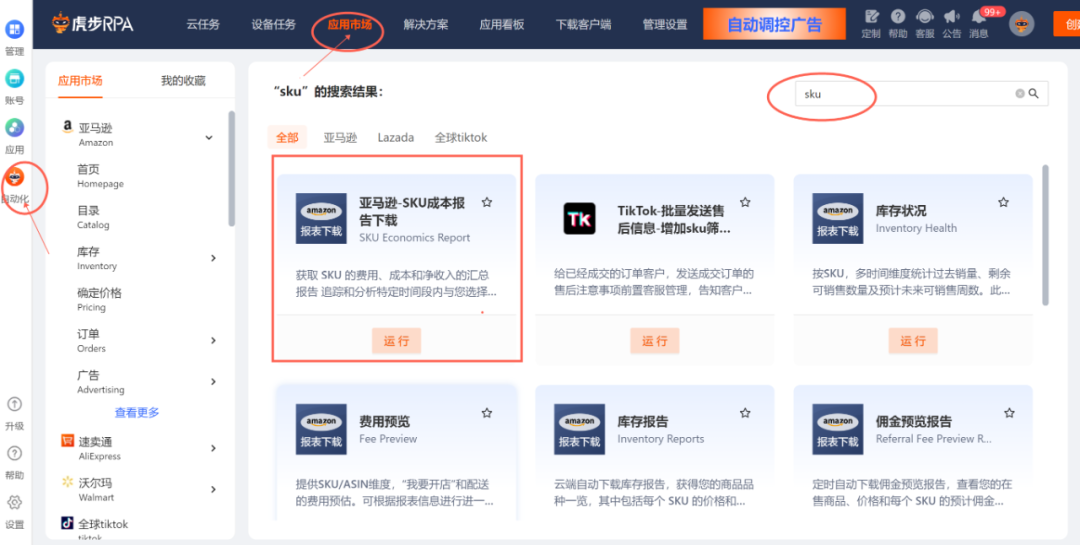Open the 首页 Homepage category
The height and width of the screenshot is (545, 1080).
click(x=101, y=176)
